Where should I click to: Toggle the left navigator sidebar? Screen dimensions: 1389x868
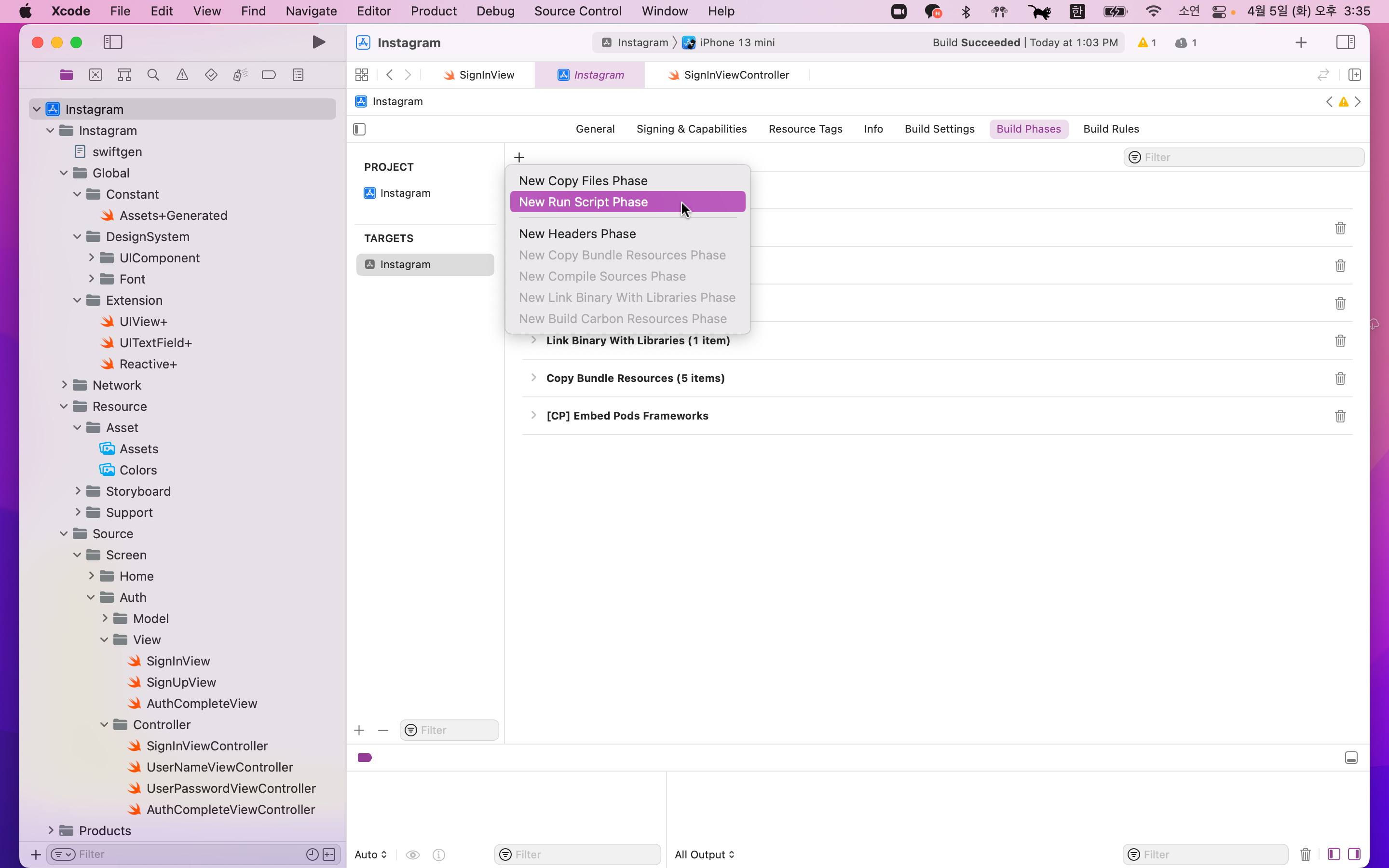(x=113, y=42)
